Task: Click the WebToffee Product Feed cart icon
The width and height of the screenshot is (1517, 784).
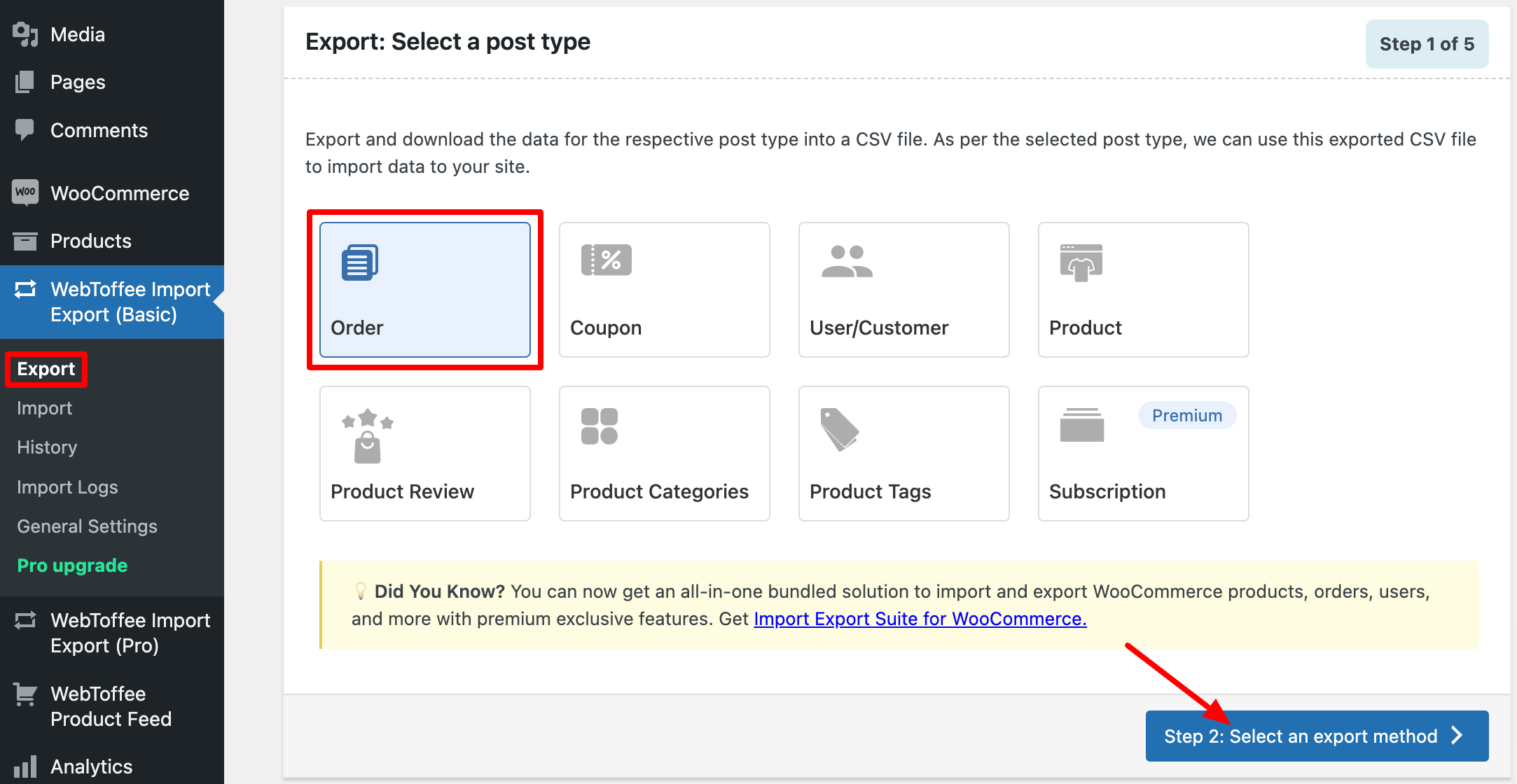Action: 25,694
